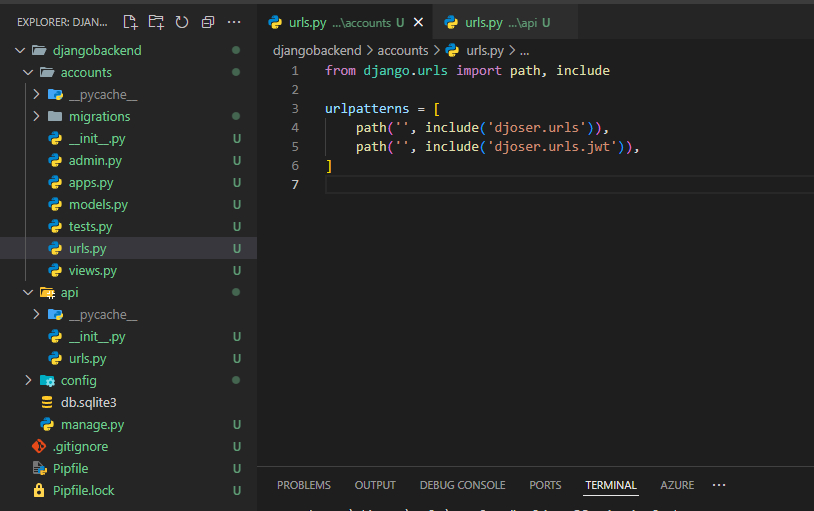The image size is (814, 511).
Task: Open models.py in accounts folder
Action: [98, 204]
